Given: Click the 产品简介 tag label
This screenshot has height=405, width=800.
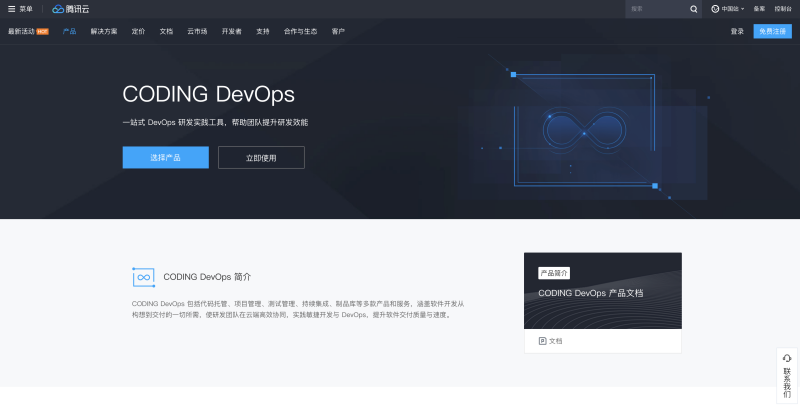Looking at the screenshot, I should [554, 273].
